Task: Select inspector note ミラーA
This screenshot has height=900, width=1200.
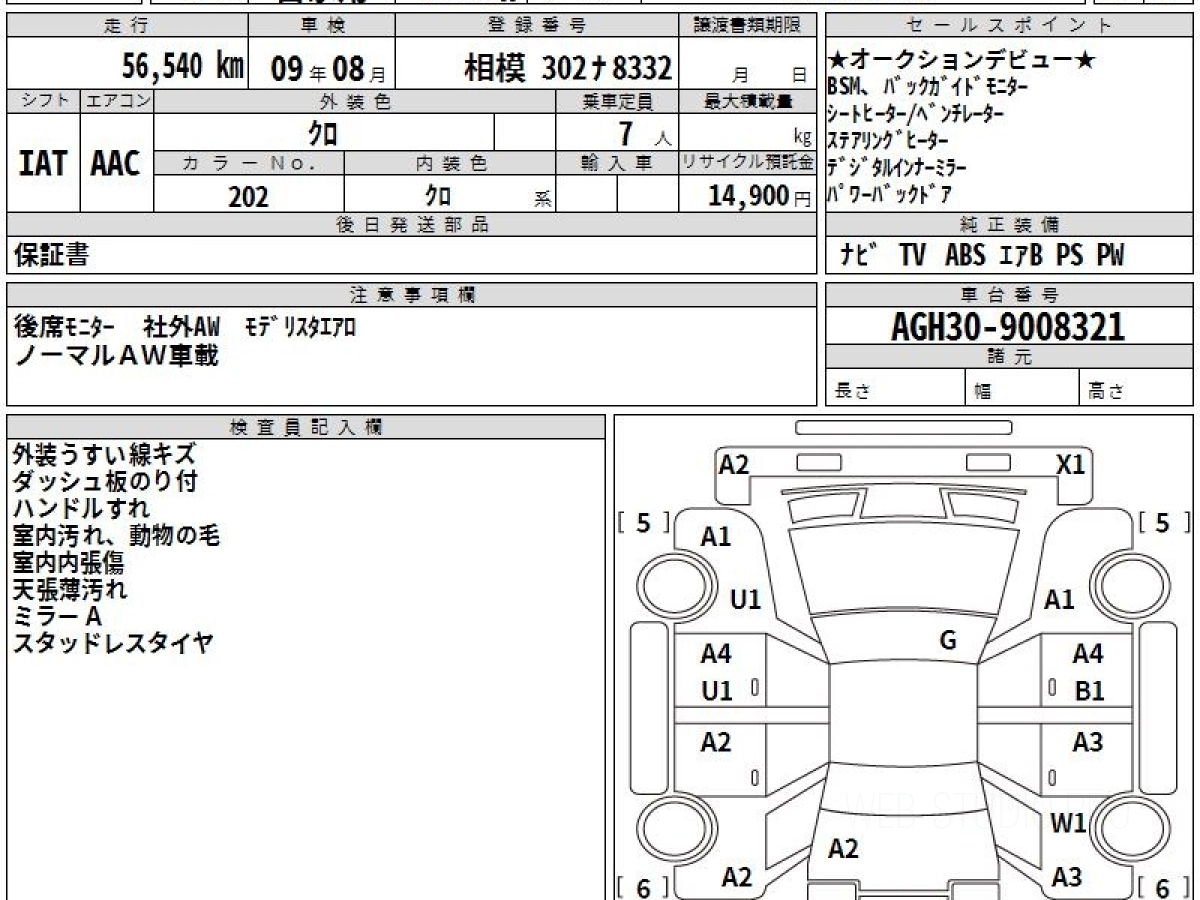Action: tap(57, 617)
